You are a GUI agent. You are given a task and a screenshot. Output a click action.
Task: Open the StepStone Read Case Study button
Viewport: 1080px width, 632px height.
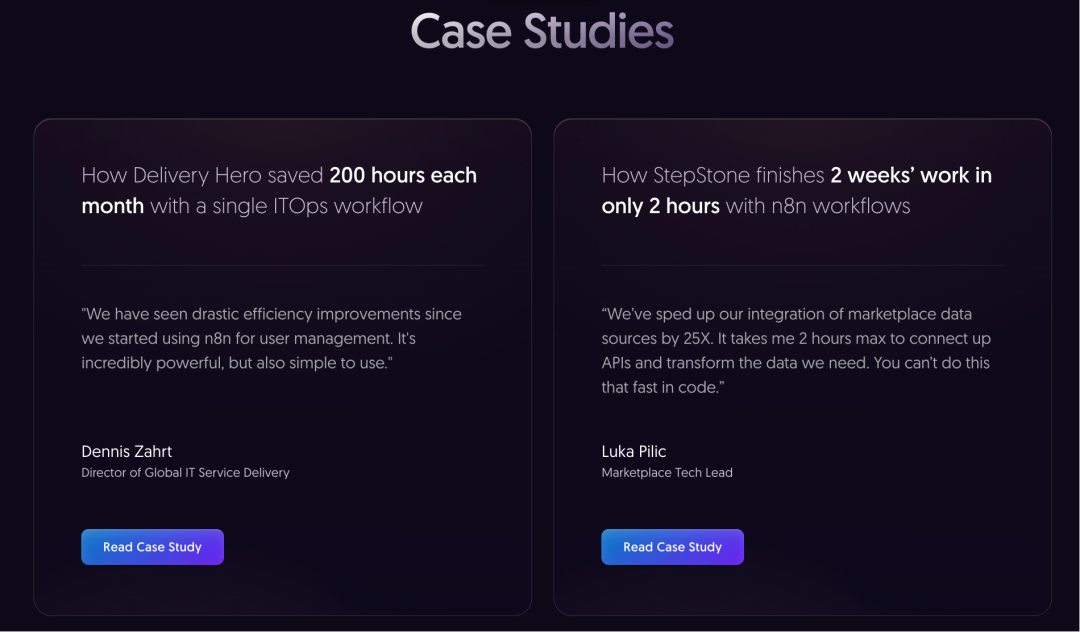click(672, 547)
